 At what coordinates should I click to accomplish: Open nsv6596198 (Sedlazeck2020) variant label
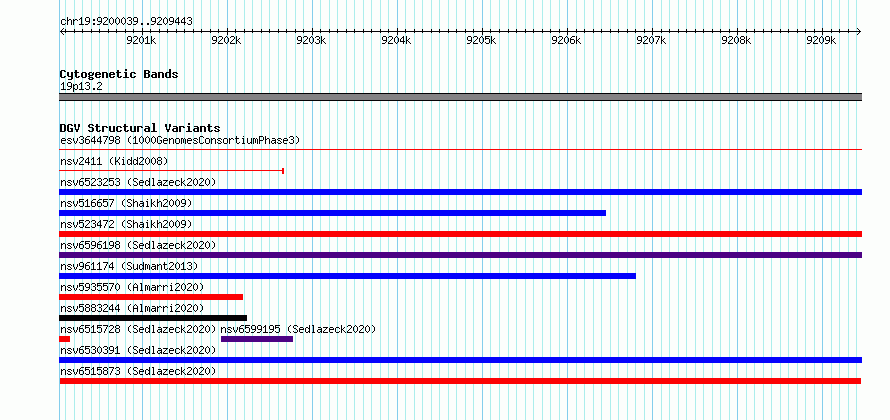click(x=138, y=245)
